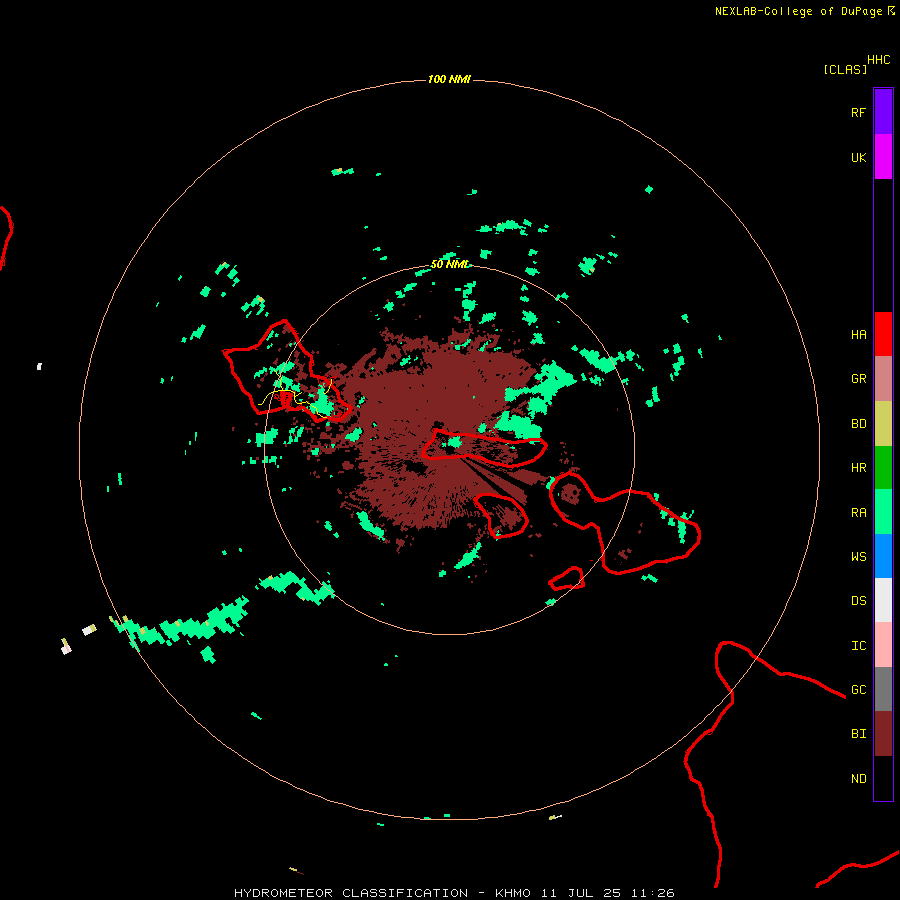The width and height of the screenshot is (900, 900).
Task: Click the UK magenta legend swatch
Action: (883, 157)
